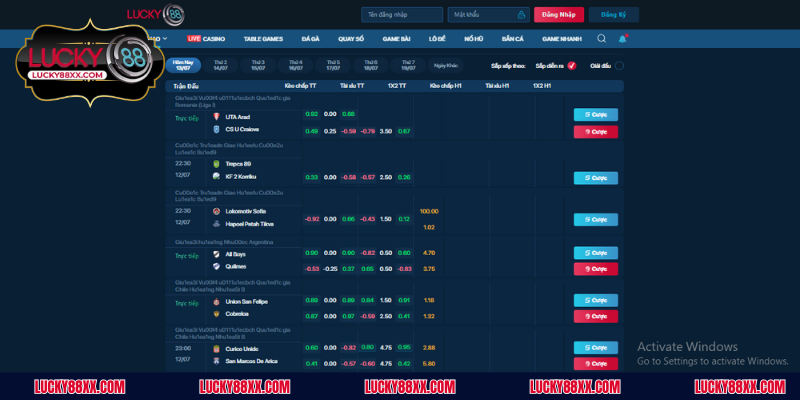Select the 3.75 odds for Quilmes
The image size is (800, 400).
click(429, 269)
